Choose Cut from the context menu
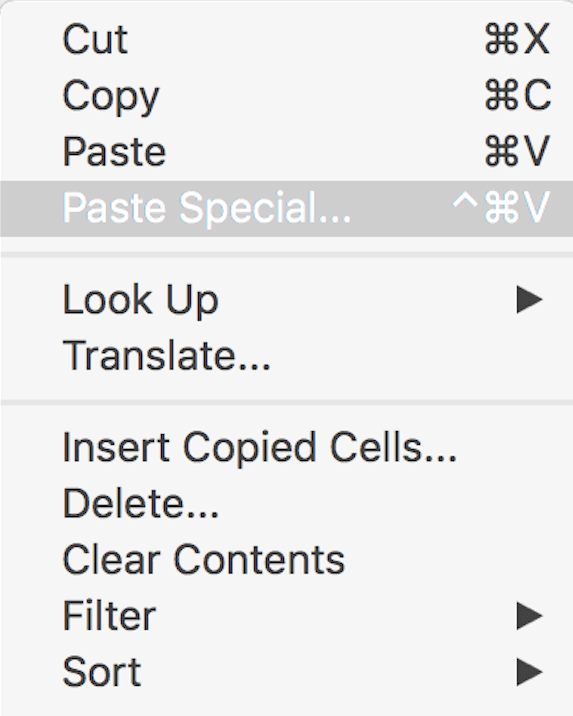This screenshot has width=573, height=716. pyautogui.click(x=286, y=39)
